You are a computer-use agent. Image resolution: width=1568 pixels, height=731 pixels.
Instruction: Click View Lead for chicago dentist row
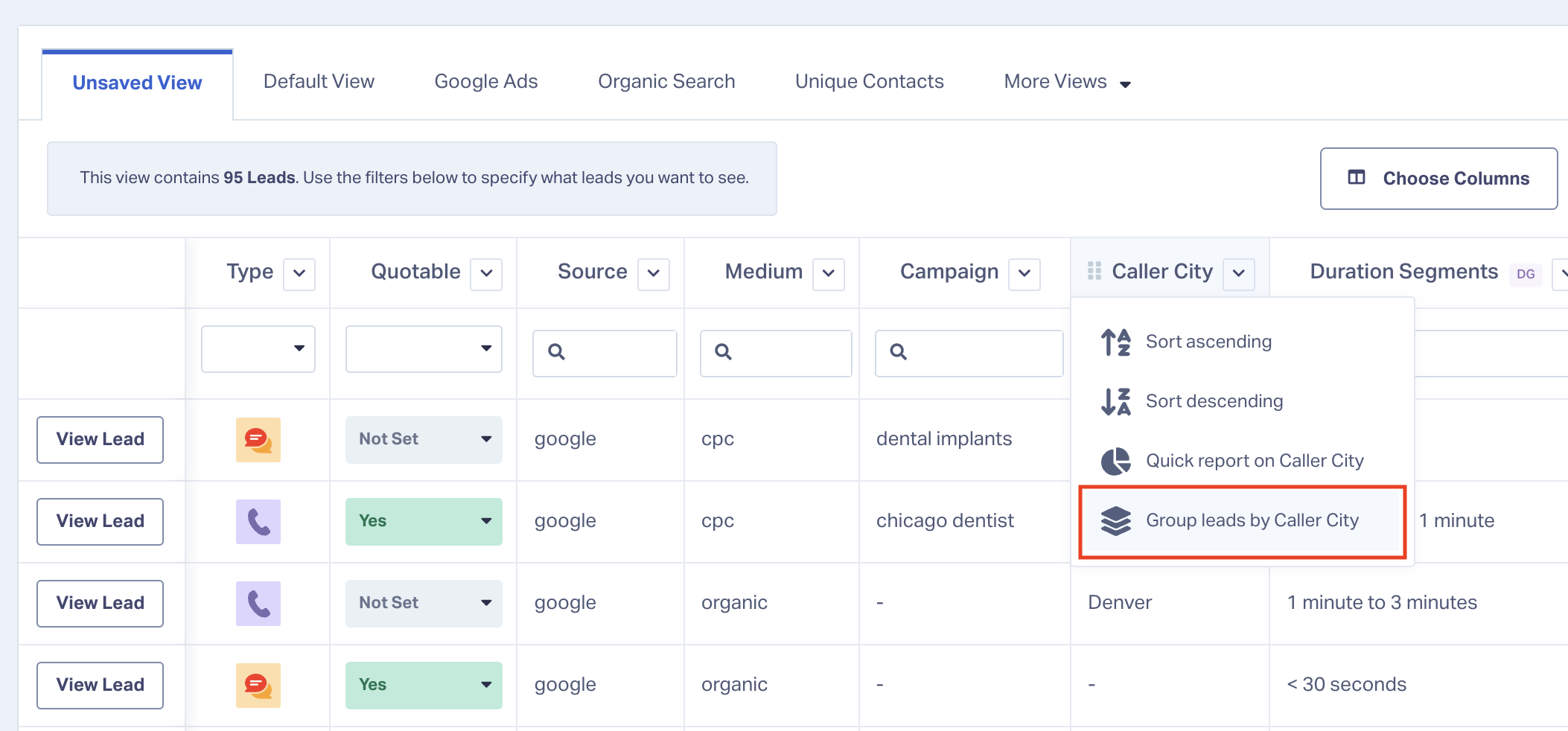(x=101, y=522)
